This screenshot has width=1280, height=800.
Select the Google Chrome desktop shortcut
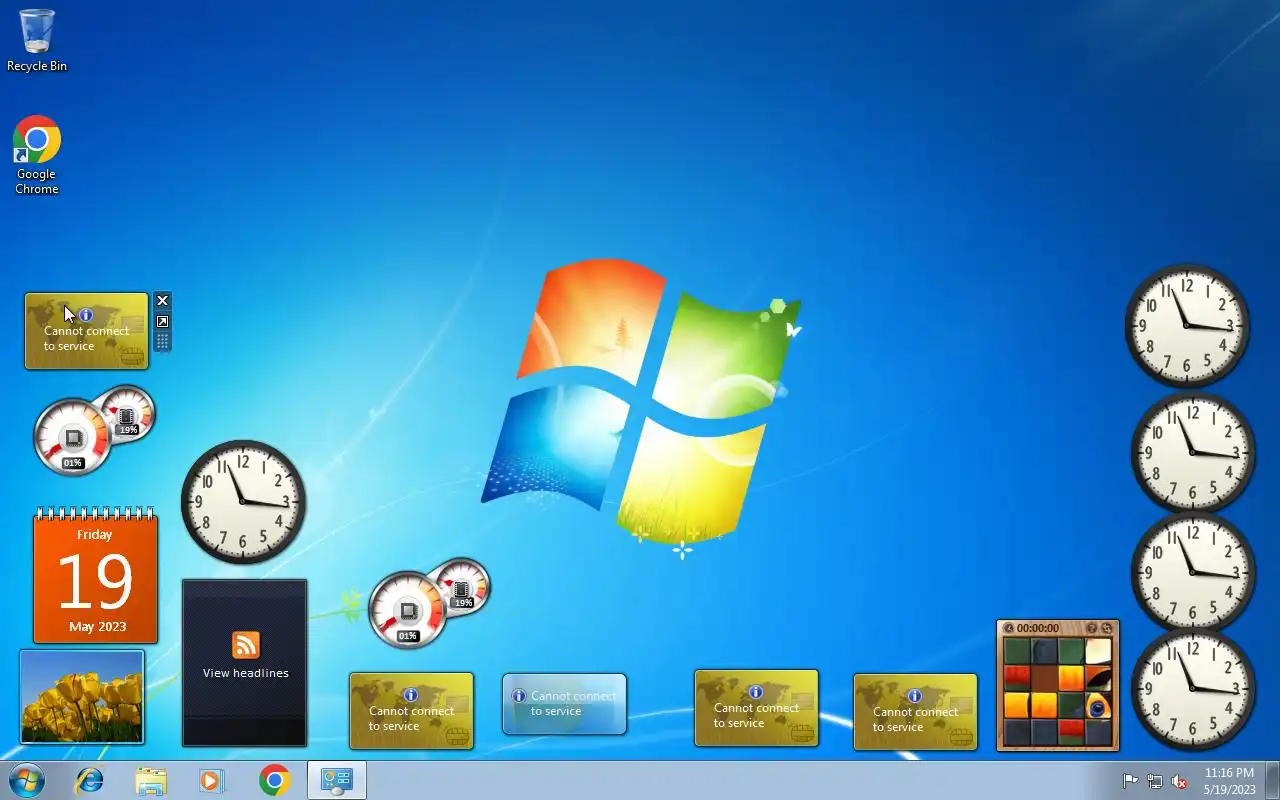(37, 155)
